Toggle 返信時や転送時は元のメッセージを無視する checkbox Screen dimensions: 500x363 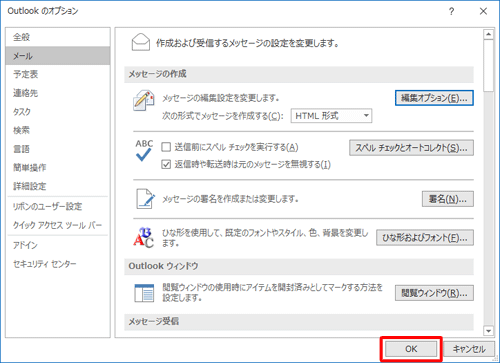[166, 164]
